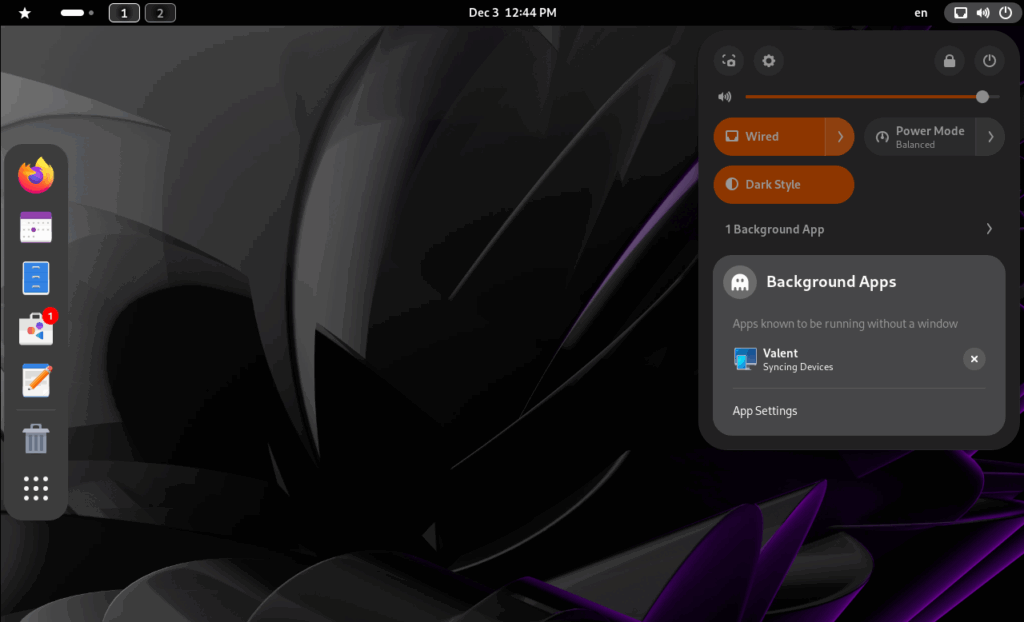1024x622 pixels.
Task: Open the date and time menu
Action: tap(513, 12)
